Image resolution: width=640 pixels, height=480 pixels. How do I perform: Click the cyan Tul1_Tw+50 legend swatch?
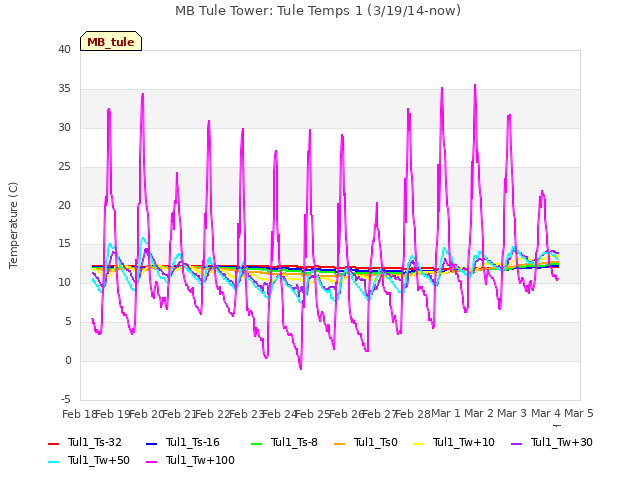(53, 462)
